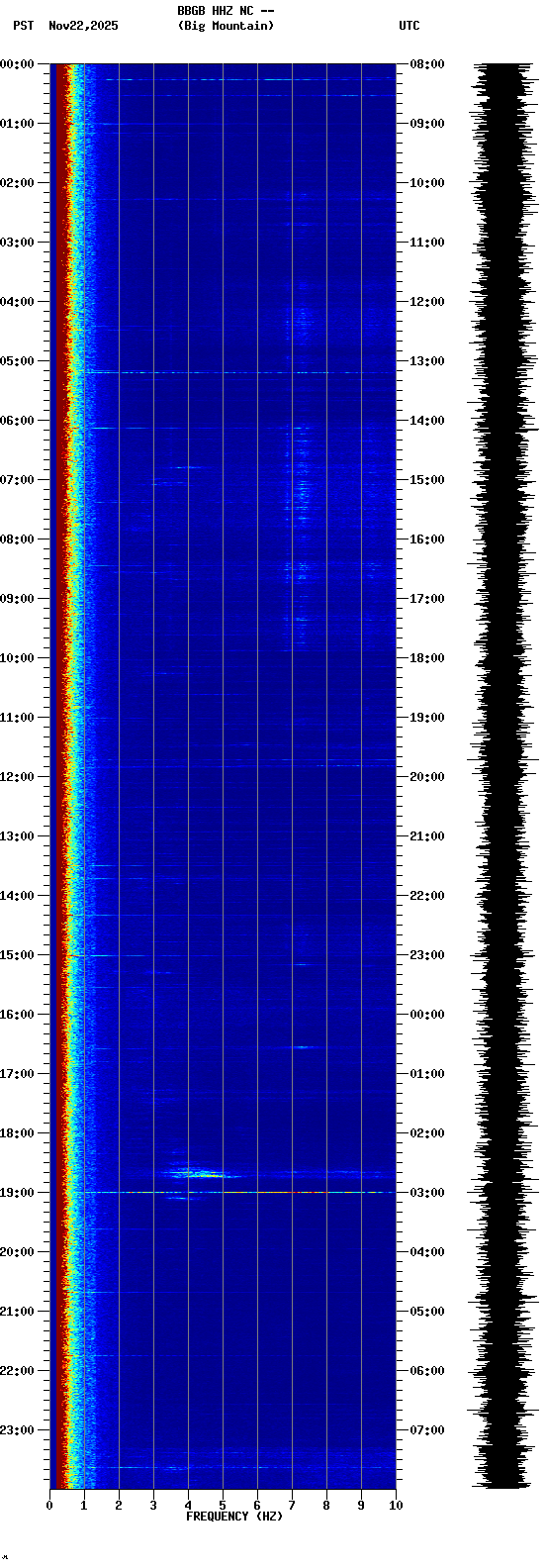The height and width of the screenshot is (1568, 546).
Task: Click the 10 Hz frequency tick label
Action: click(396, 1506)
